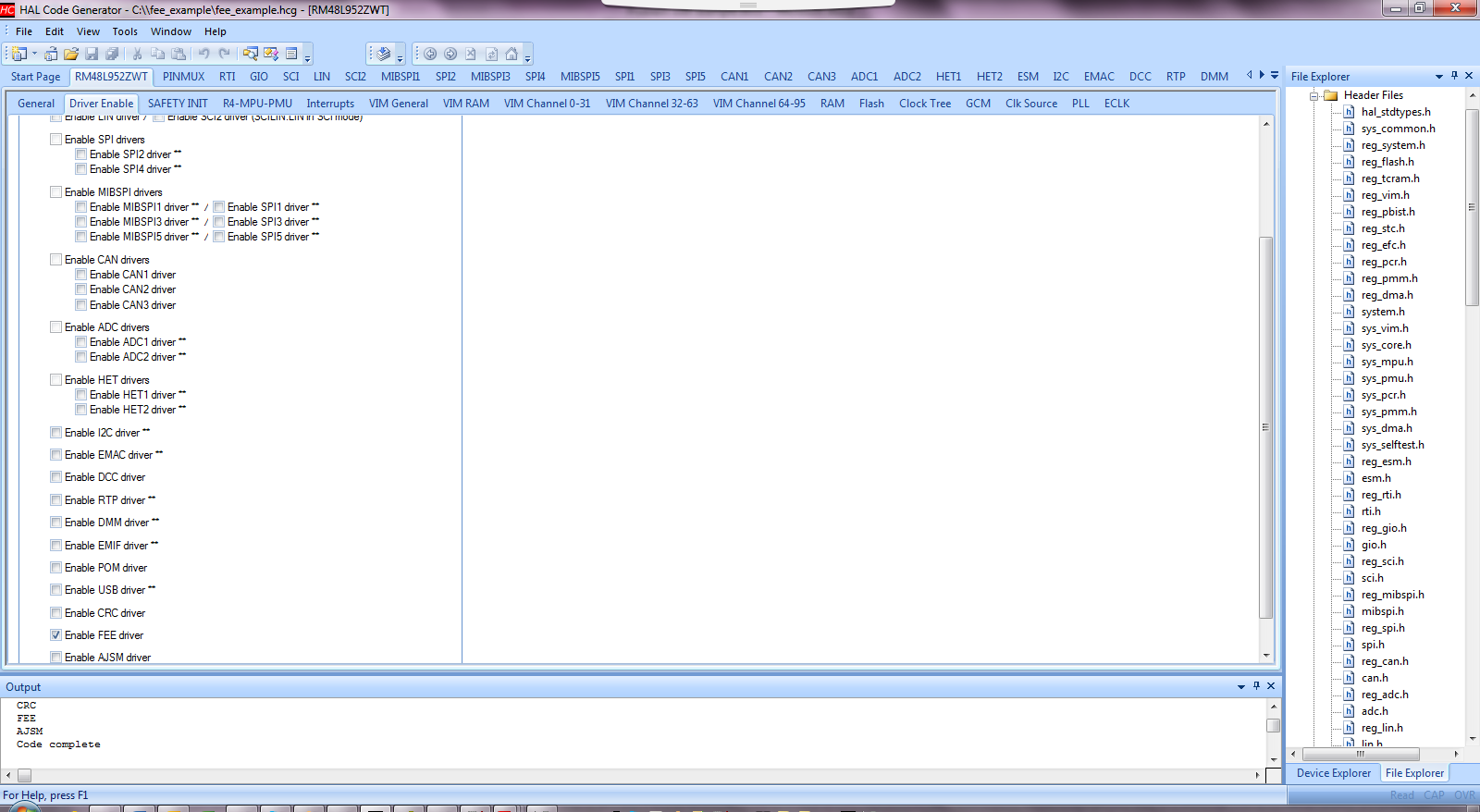Click the Output panel horizontal scrollbar thumb

(x=24, y=775)
